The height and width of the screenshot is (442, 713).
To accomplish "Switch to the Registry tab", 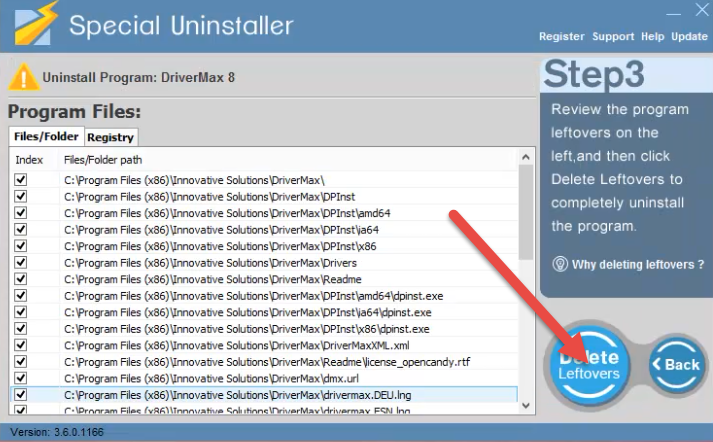I will click(x=110, y=137).
